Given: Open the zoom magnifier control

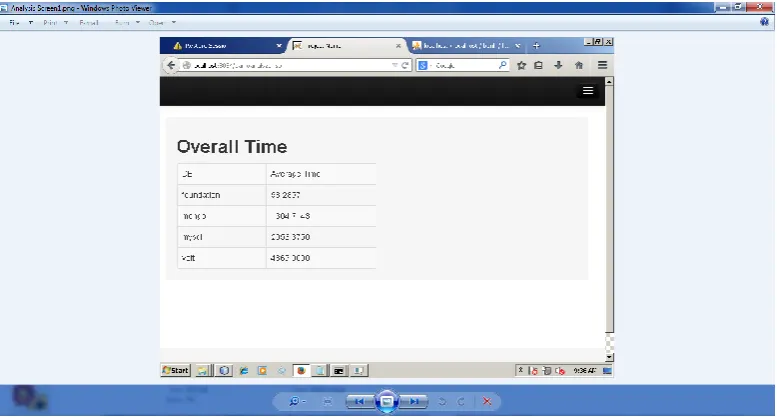Looking at the screenshot, I should (297, 401).
